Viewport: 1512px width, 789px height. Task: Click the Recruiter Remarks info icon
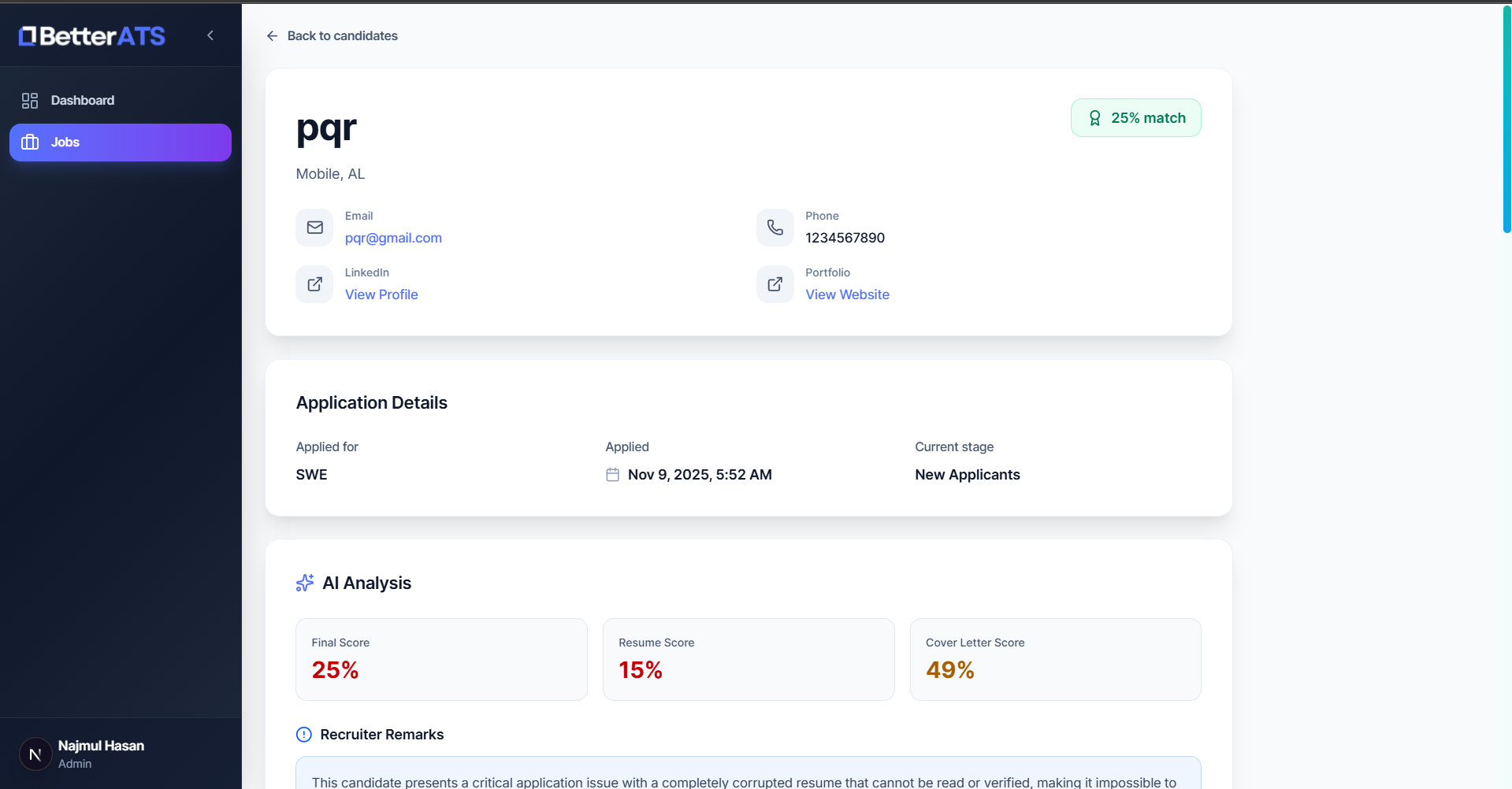304,735
